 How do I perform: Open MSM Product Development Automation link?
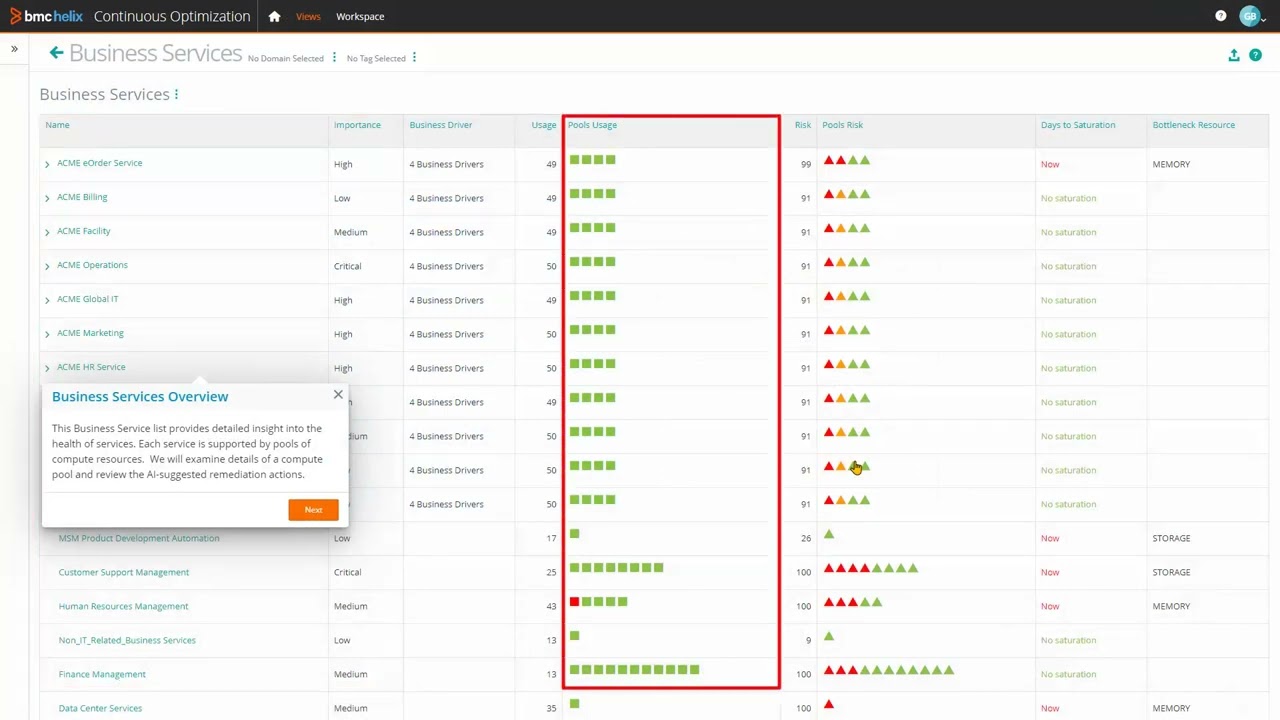139,538
